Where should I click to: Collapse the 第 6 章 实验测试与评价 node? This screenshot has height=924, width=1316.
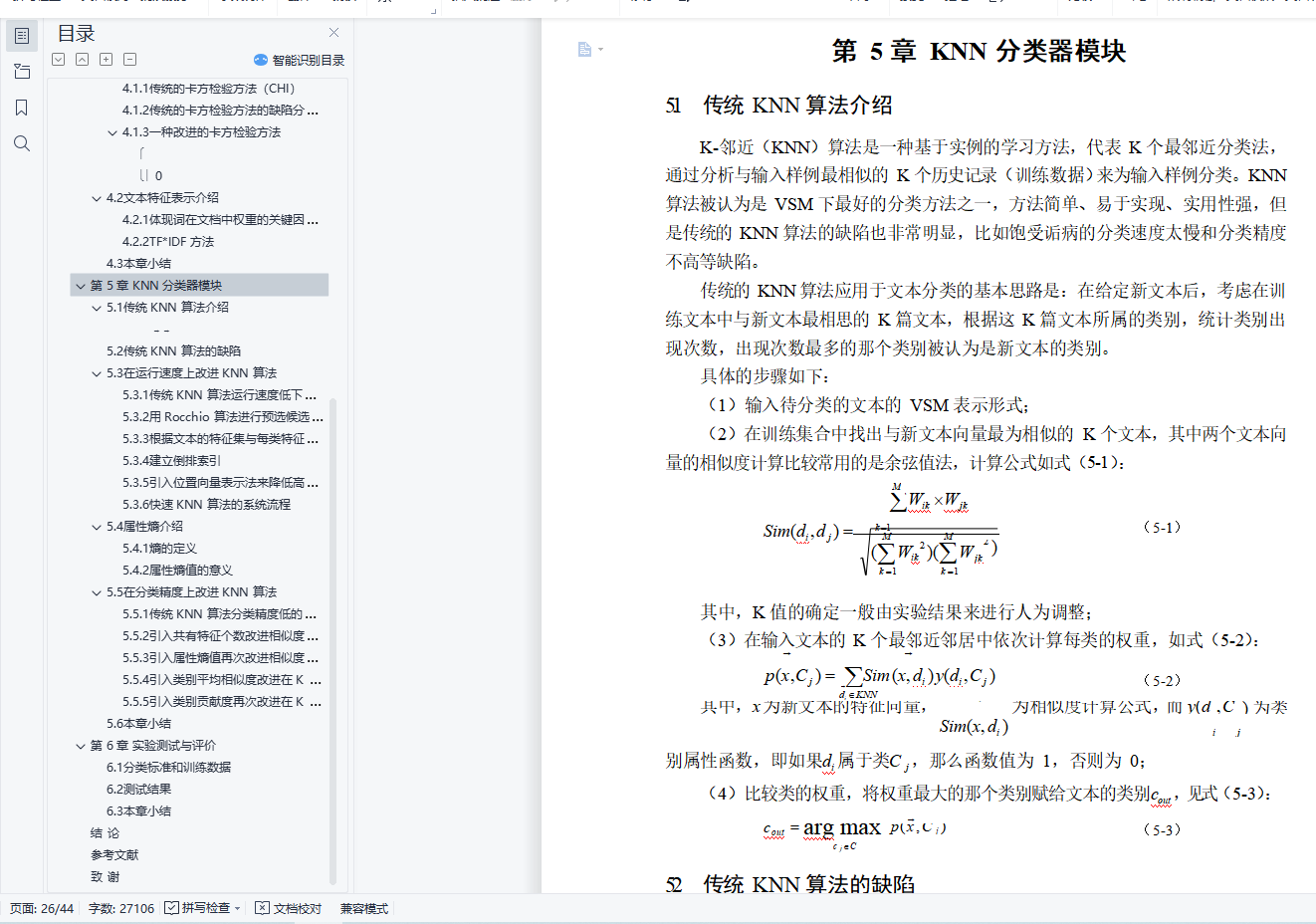coord(81,746)
